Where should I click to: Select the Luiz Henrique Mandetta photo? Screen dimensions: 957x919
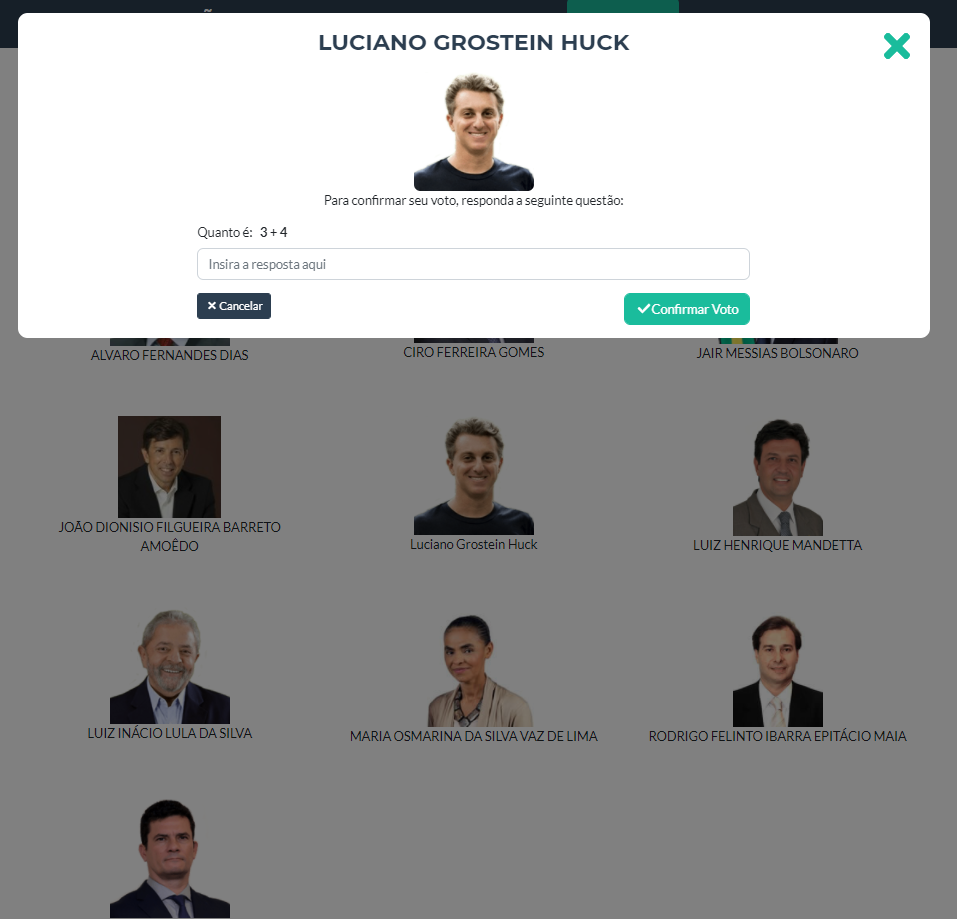click(x=778, y=477)
